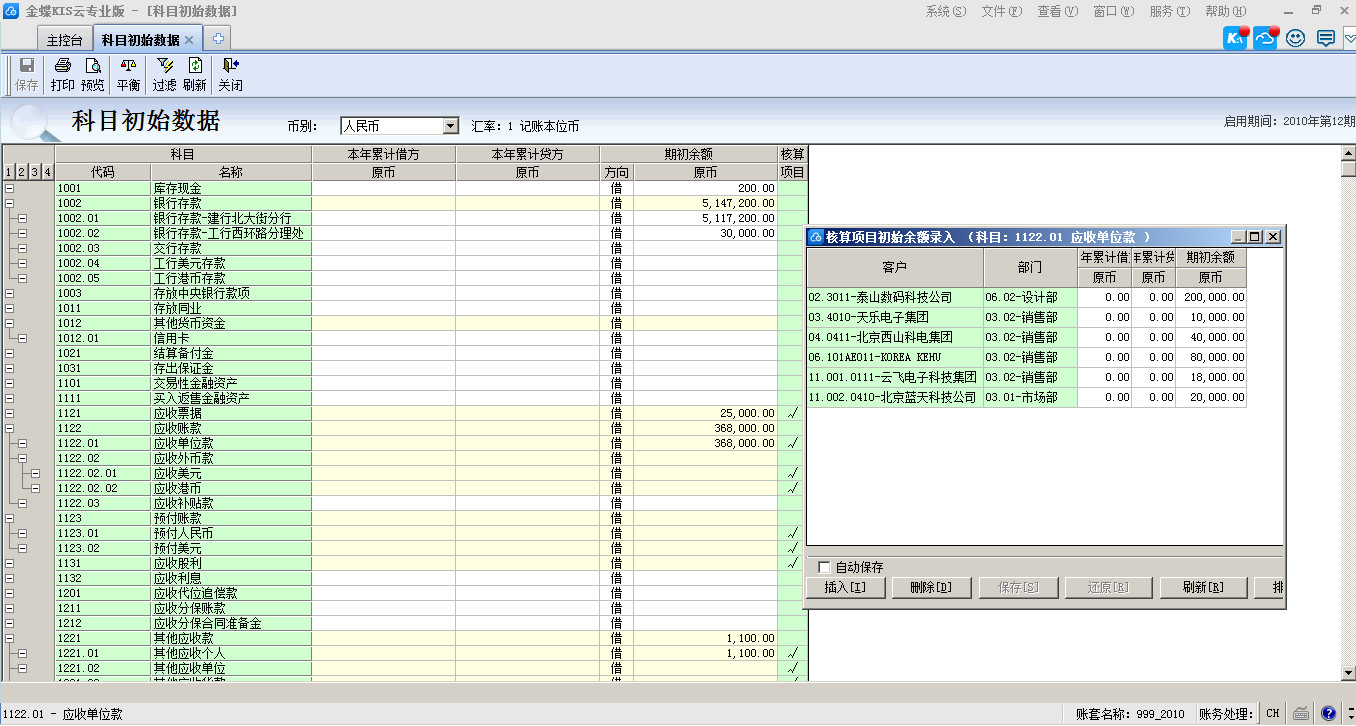
Task: Click the 插入[I] button
Action: coord(845,588)
